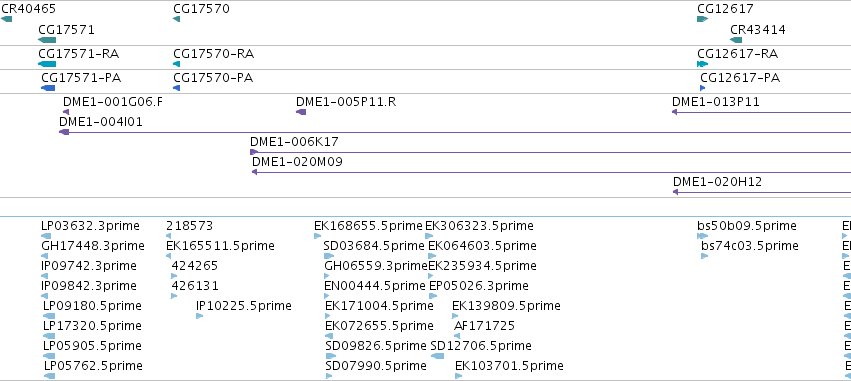
Task: Click the DME1-006K17 BAC clone line
Action: [x=550, y=153]
